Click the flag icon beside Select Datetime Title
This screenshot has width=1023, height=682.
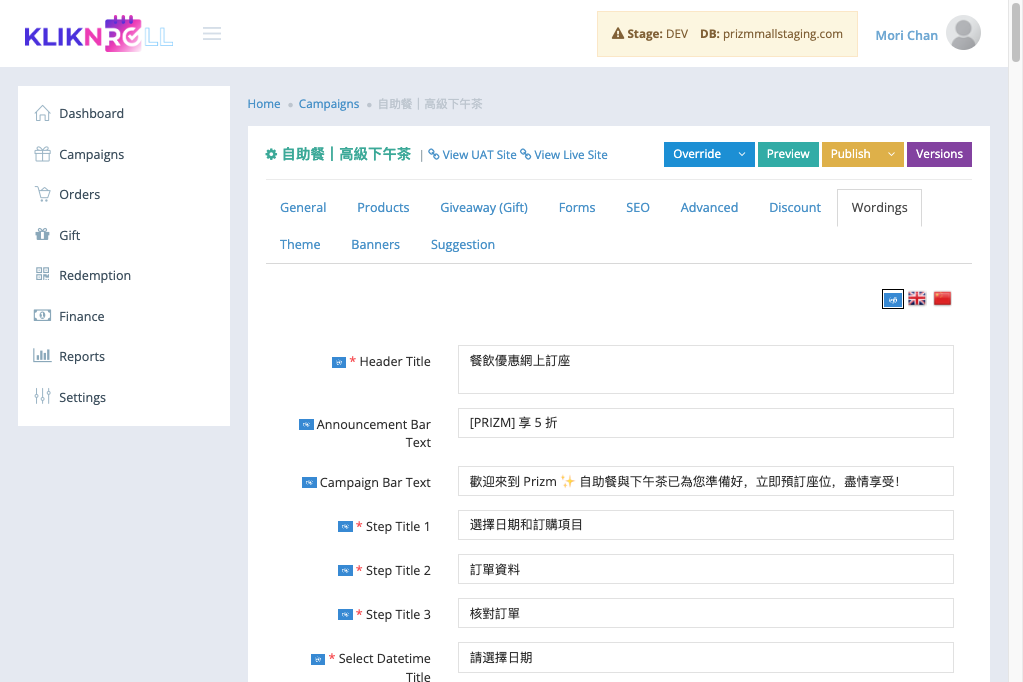pyautogui.click(x=318, y=659)
